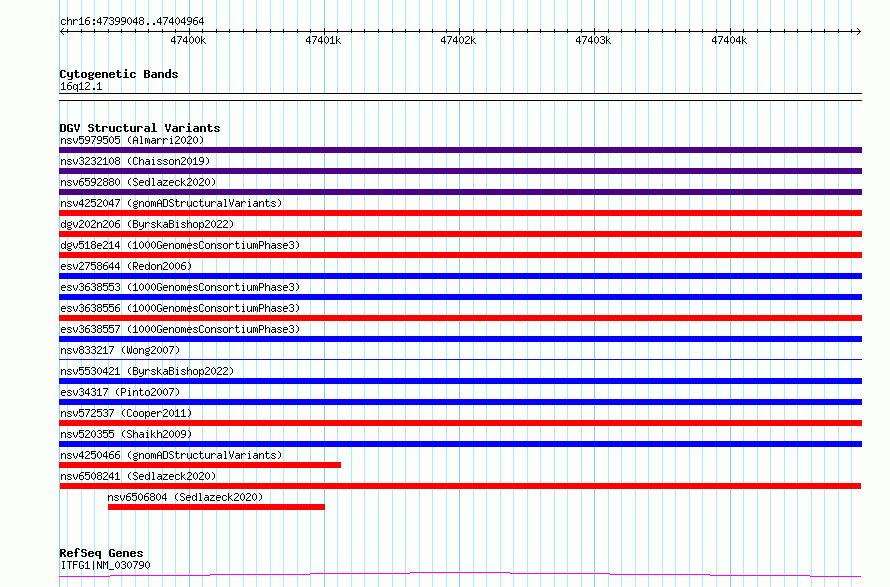The width and height of the screenshot is (890, 587).
Task: Select the 16q12.1 cytogenetic band label
Action: point(81,86)
